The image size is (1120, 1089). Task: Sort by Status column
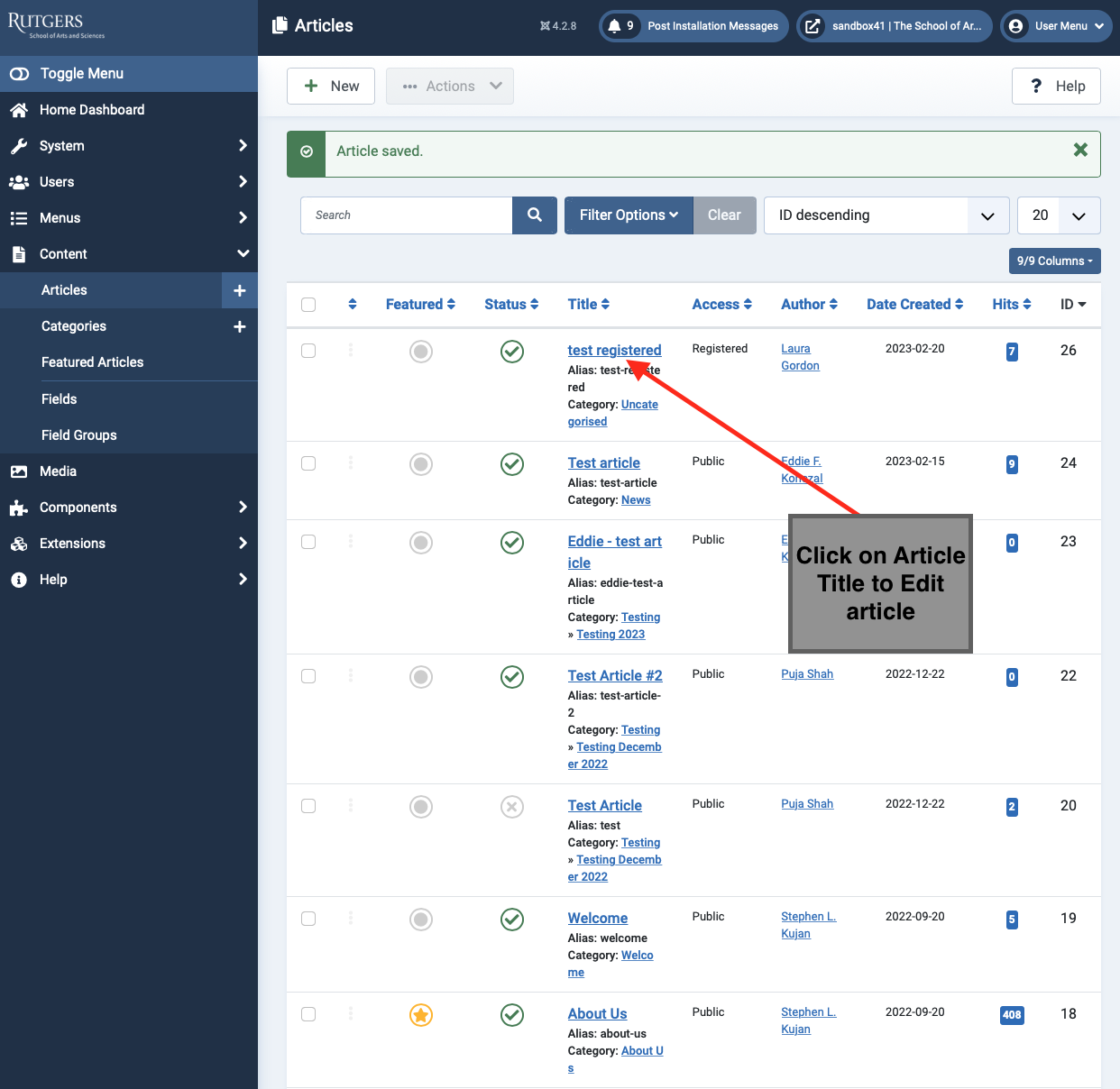click(511, 305)
